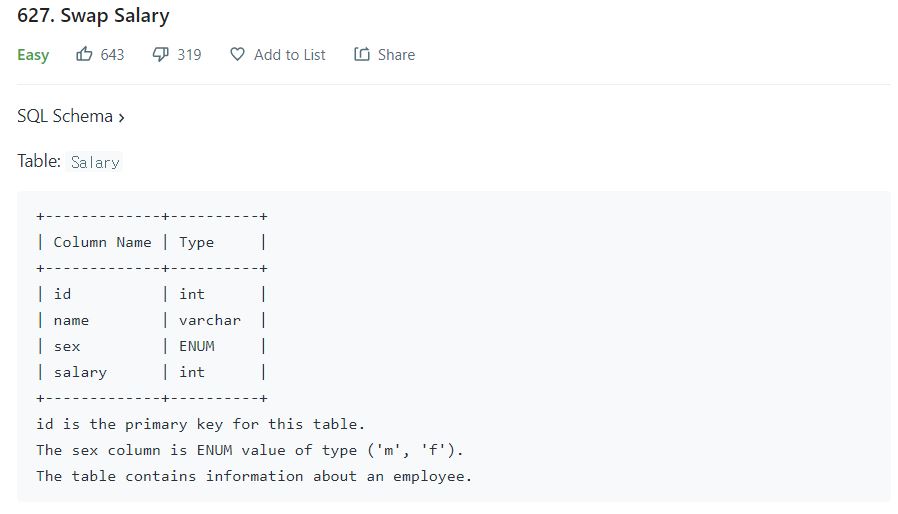Click the Column Name header text
Image resolution: width=898 pixels, height=514 pixels.
click(x=103, y=242)
